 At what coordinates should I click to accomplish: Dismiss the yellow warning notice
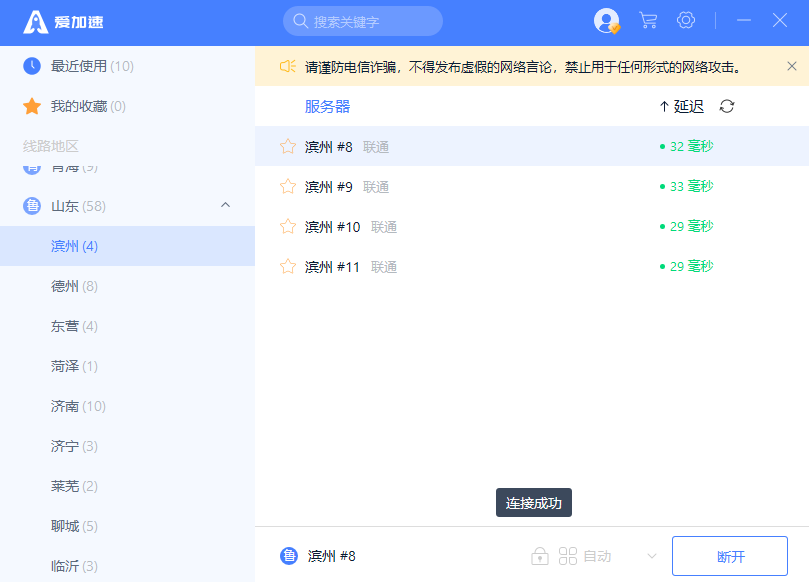tap(791, 66)
